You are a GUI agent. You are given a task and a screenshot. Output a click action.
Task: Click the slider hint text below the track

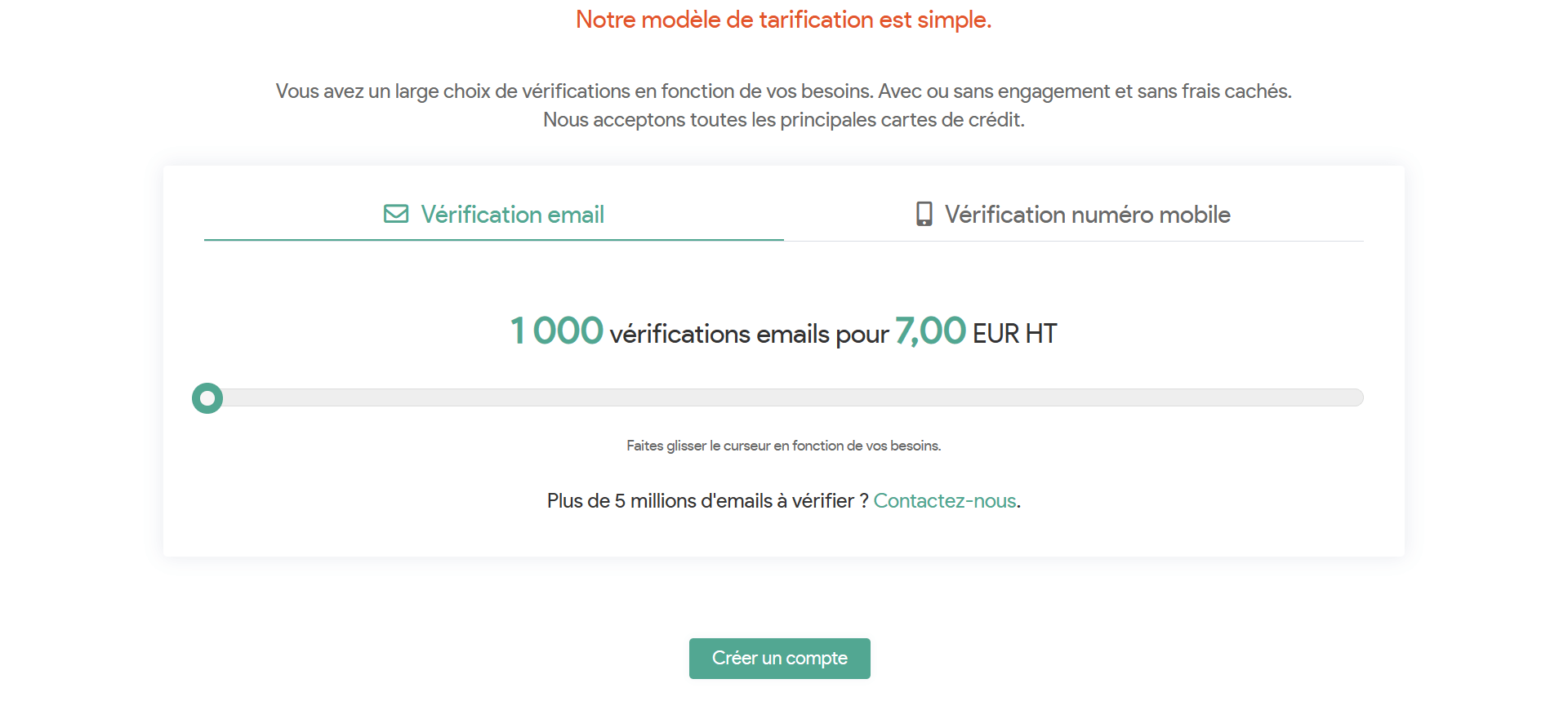pos(783,446)
